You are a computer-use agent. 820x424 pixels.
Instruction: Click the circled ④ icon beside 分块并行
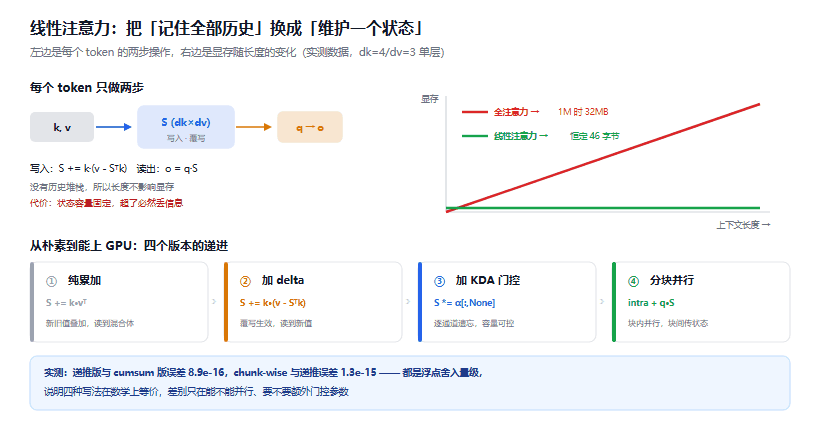click(x=633, y=281)
